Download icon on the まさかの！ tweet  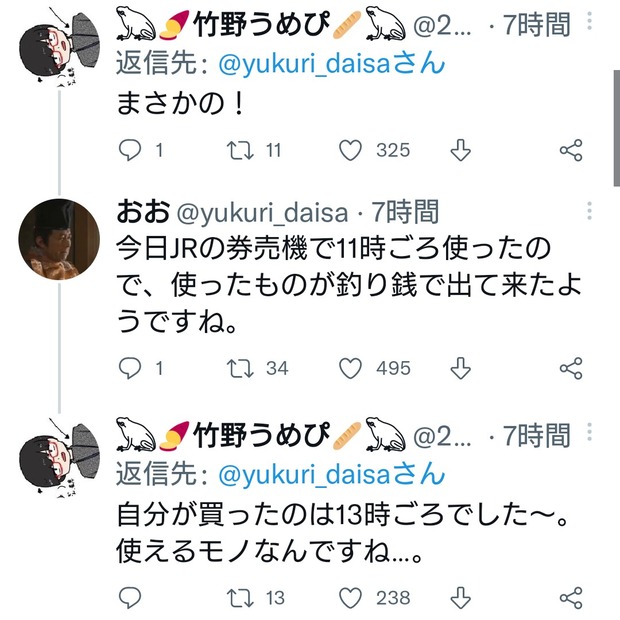coord(461,150)
